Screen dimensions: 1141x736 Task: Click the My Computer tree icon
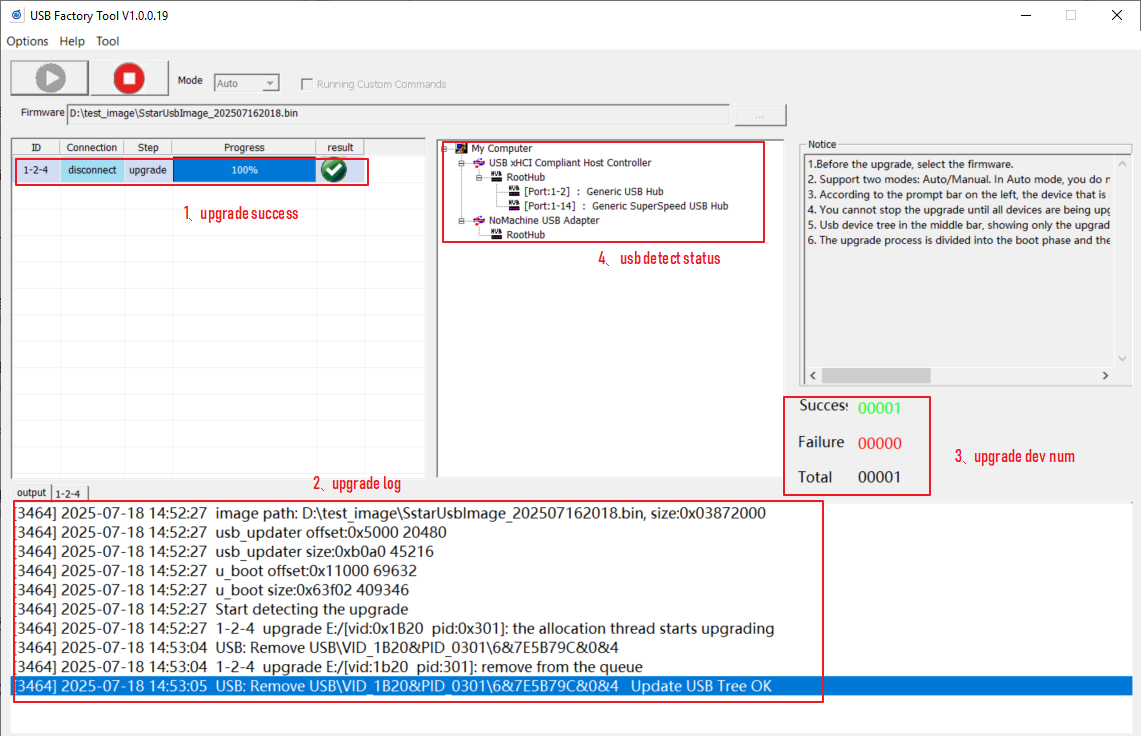point(461,148)
